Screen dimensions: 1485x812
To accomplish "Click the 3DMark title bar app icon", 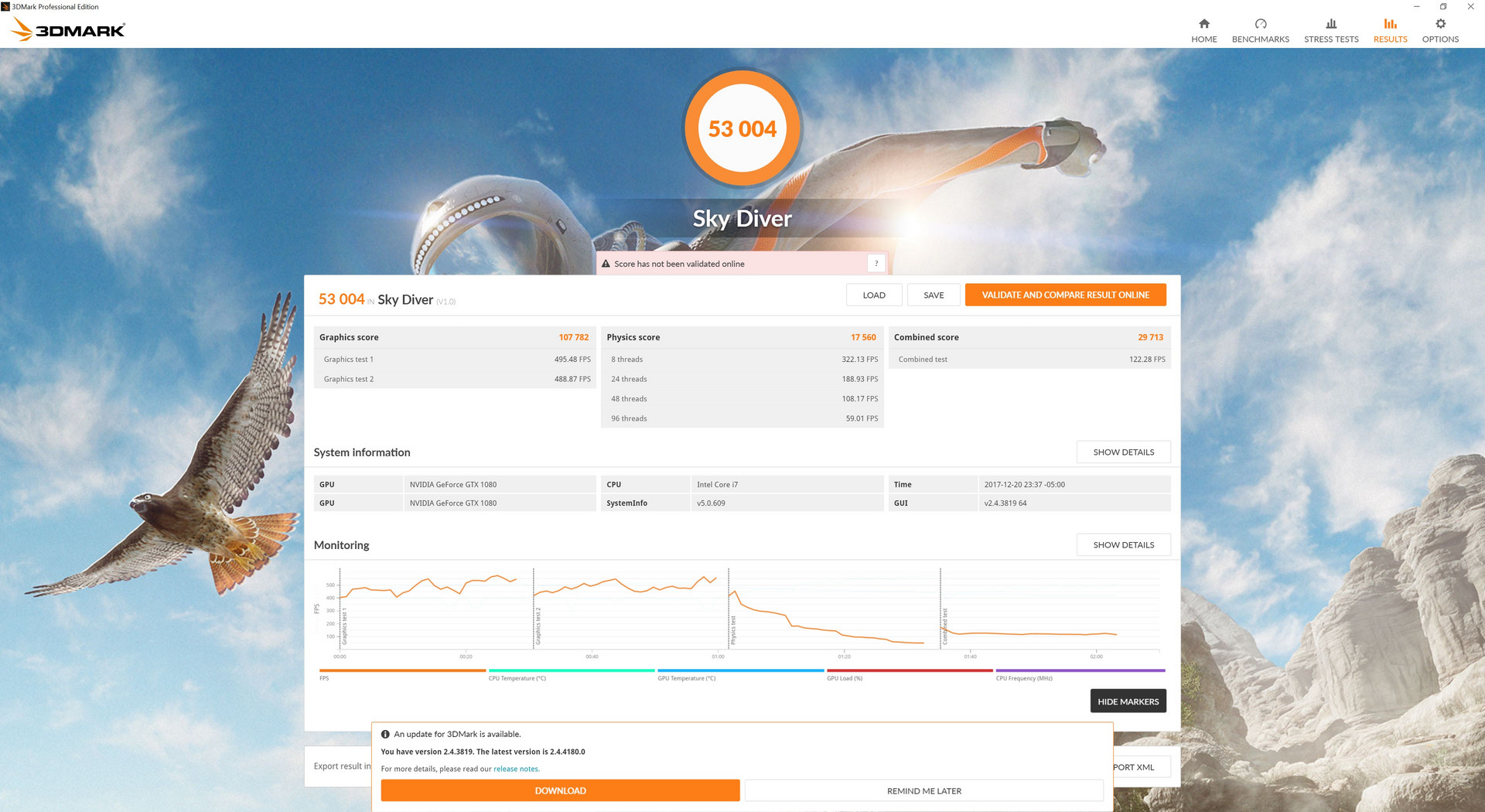I will [x=5, y=6].
